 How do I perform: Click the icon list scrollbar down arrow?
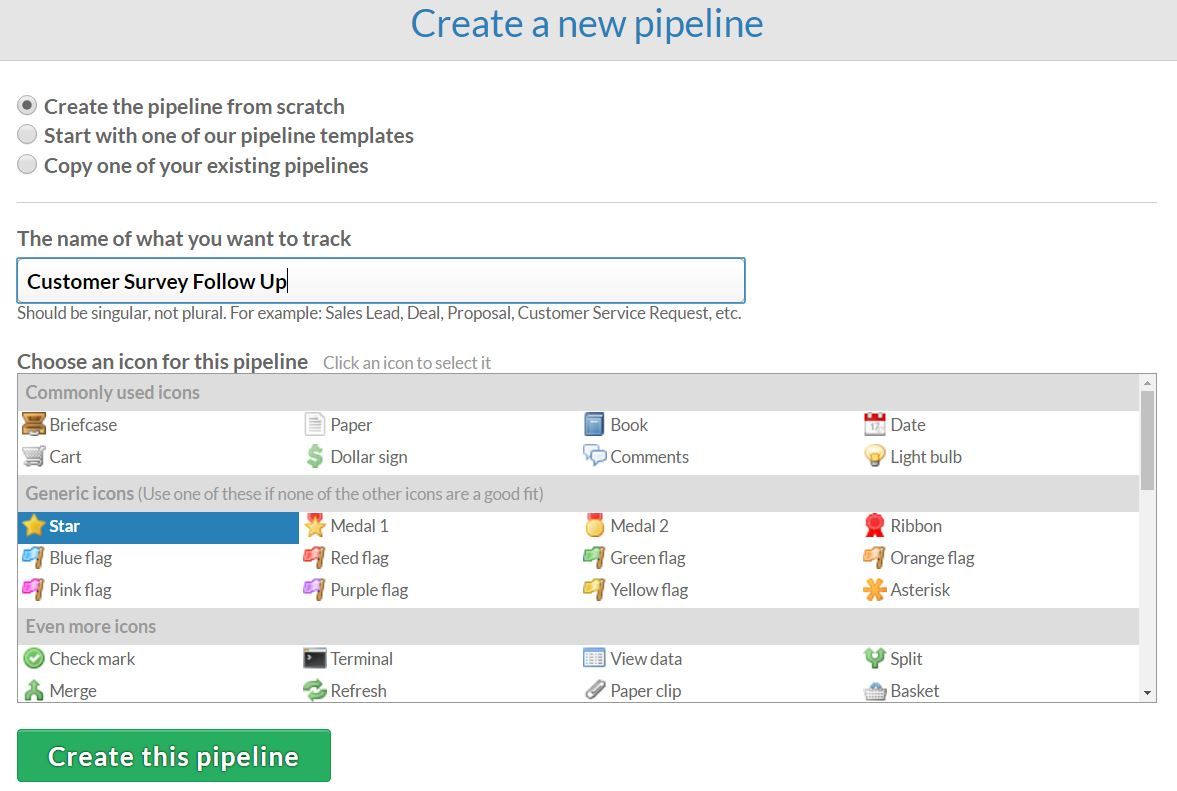pos(1147,693)
